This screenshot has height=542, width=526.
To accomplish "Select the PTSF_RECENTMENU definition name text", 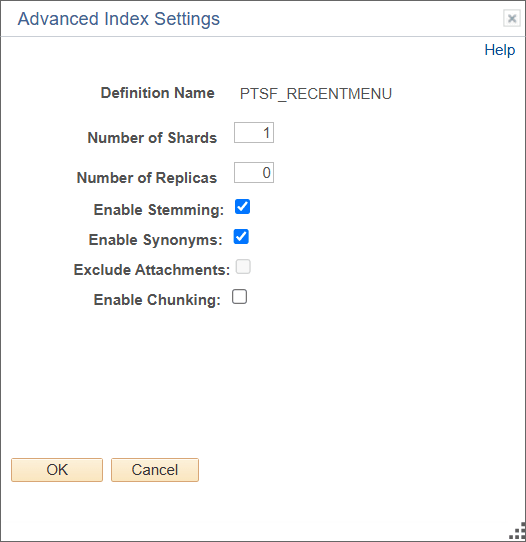I will 316,94.
